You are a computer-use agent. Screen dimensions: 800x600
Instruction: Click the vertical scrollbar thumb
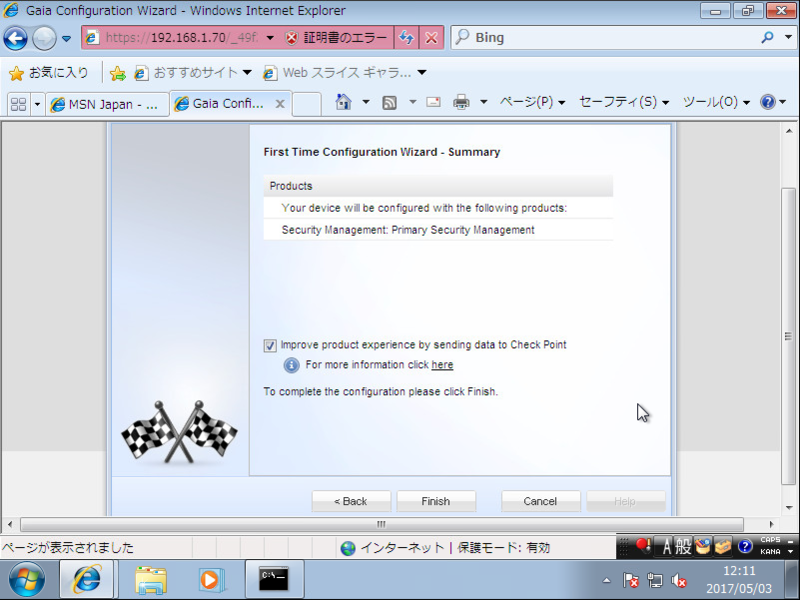point(788,336)
